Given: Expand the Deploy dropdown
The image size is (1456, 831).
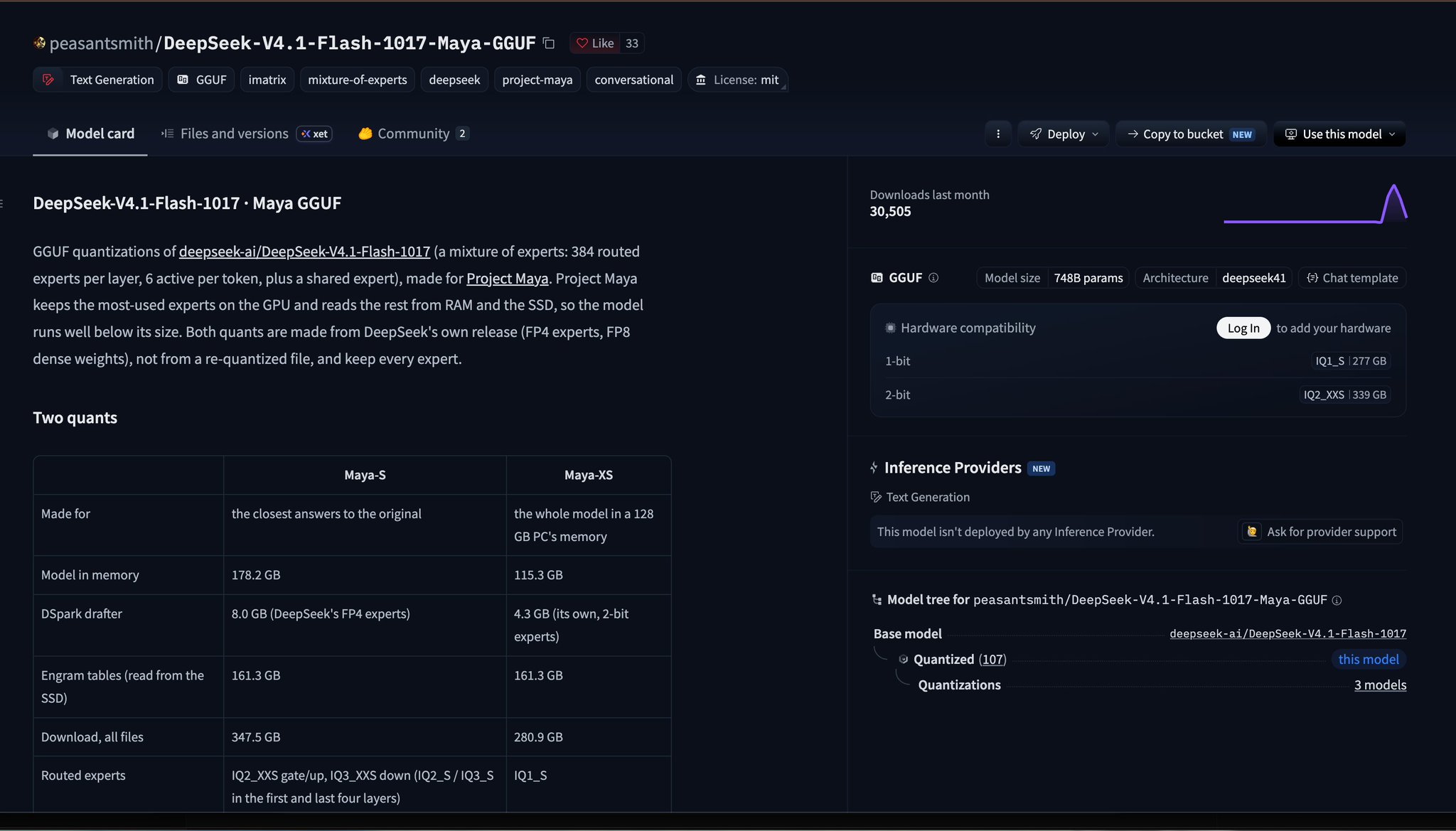Looking at the screenshot, I should [1064, 134].
